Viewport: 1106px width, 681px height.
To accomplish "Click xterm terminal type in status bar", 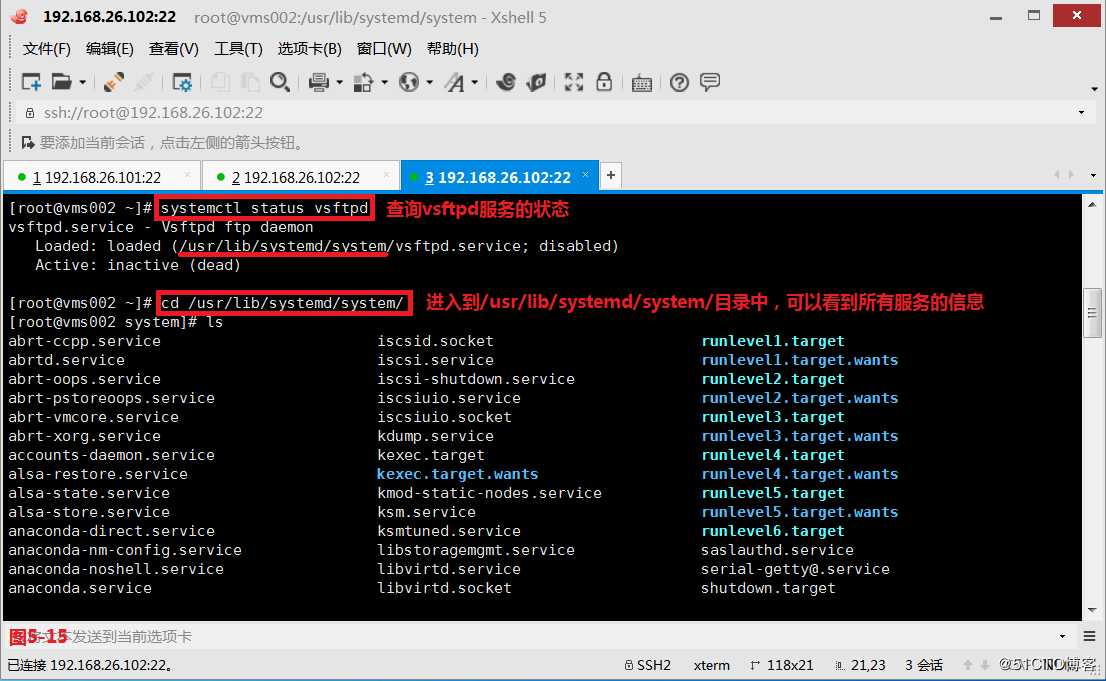I will coord(712,665).
